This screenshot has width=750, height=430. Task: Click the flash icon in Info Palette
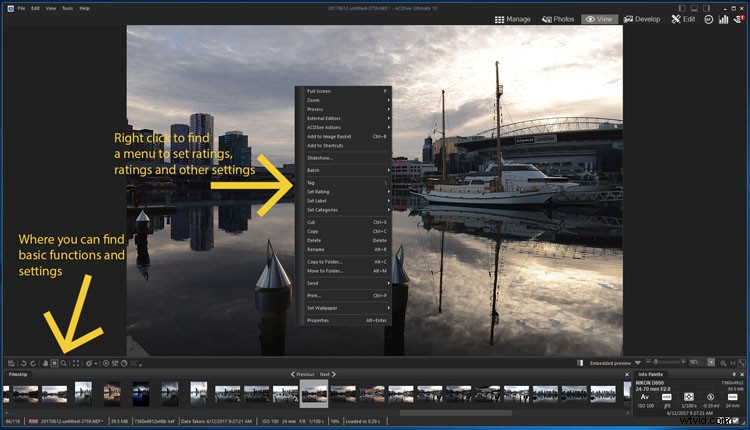710,397
